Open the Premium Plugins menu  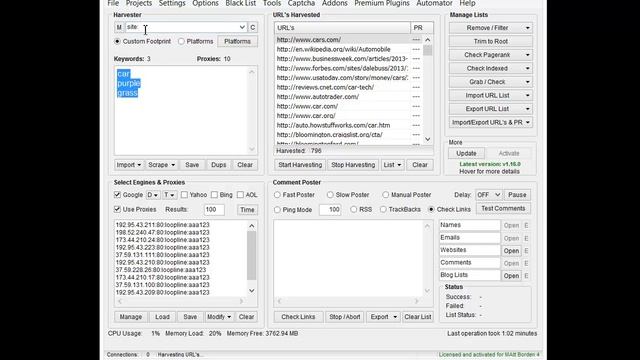(382, 3)
